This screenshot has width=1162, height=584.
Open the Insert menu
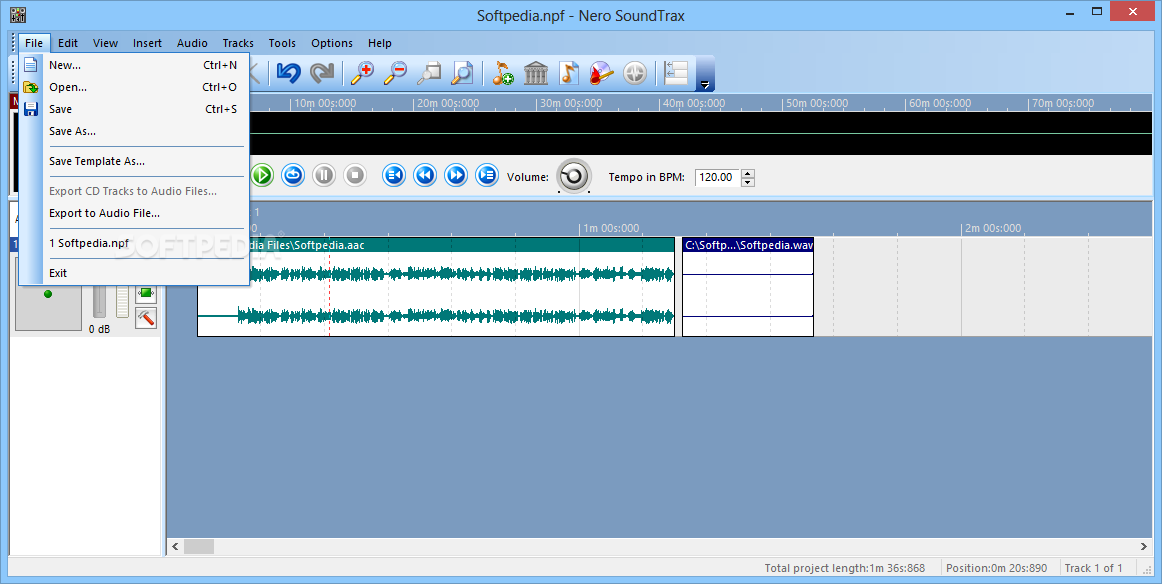click(147, 43)
